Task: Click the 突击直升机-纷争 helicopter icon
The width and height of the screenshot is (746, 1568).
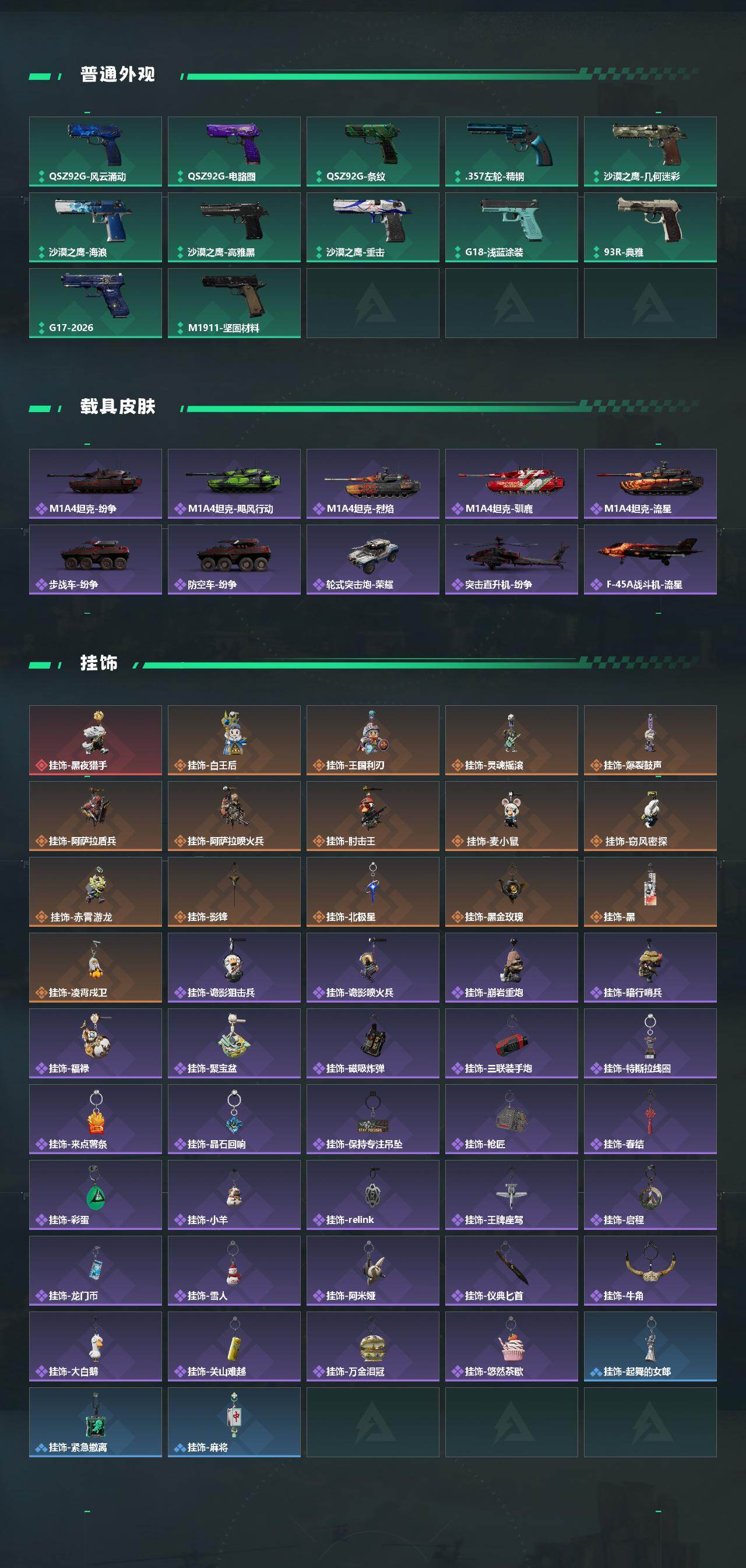Action: (x=512, y=560)
